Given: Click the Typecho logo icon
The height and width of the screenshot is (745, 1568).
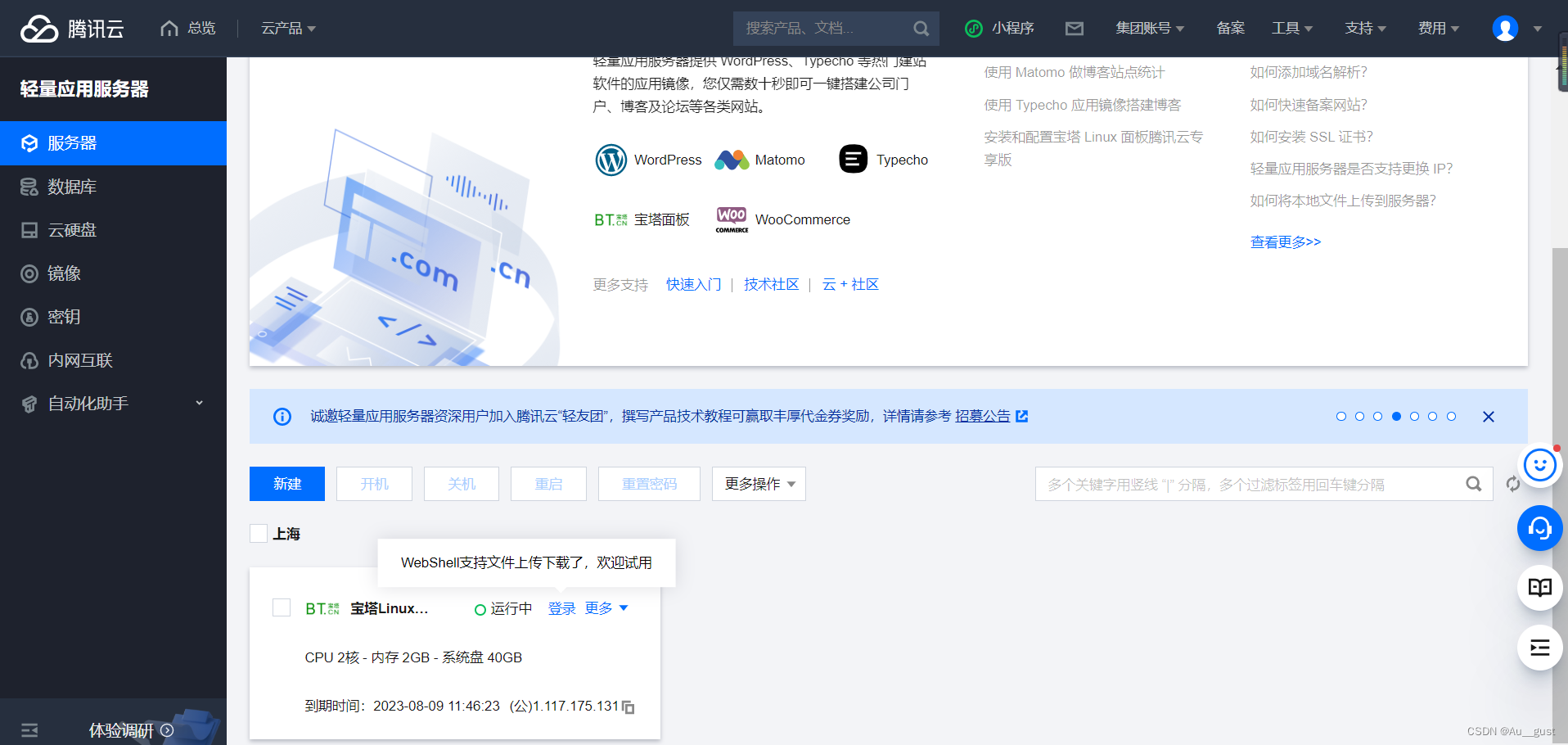Looking at the screenshot, I should 853,159.
